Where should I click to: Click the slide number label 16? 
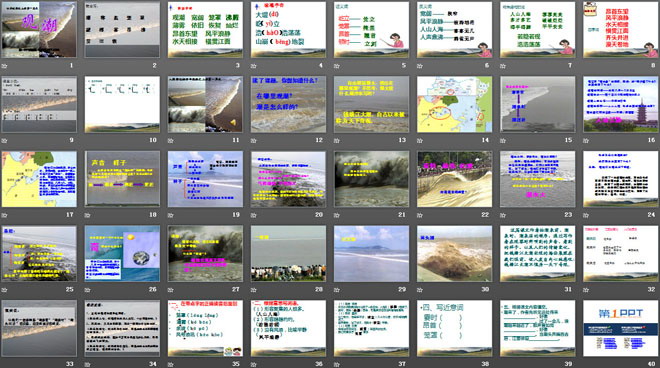652,140
